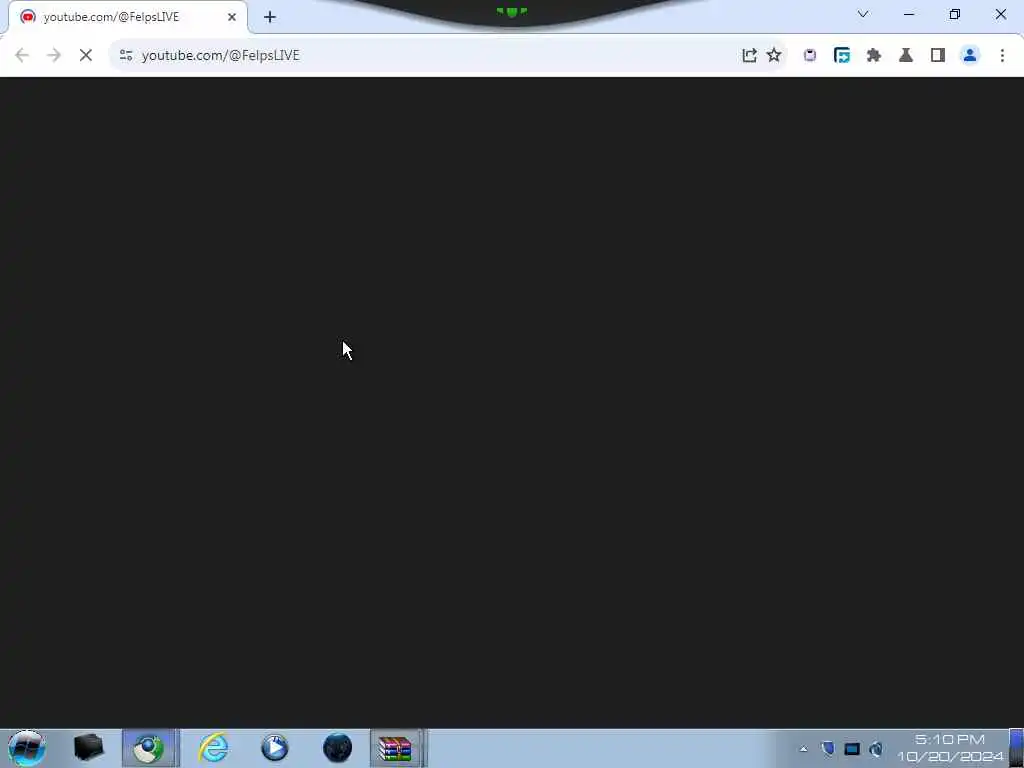
Task: Go back to previous page
Action: [22, 56]
